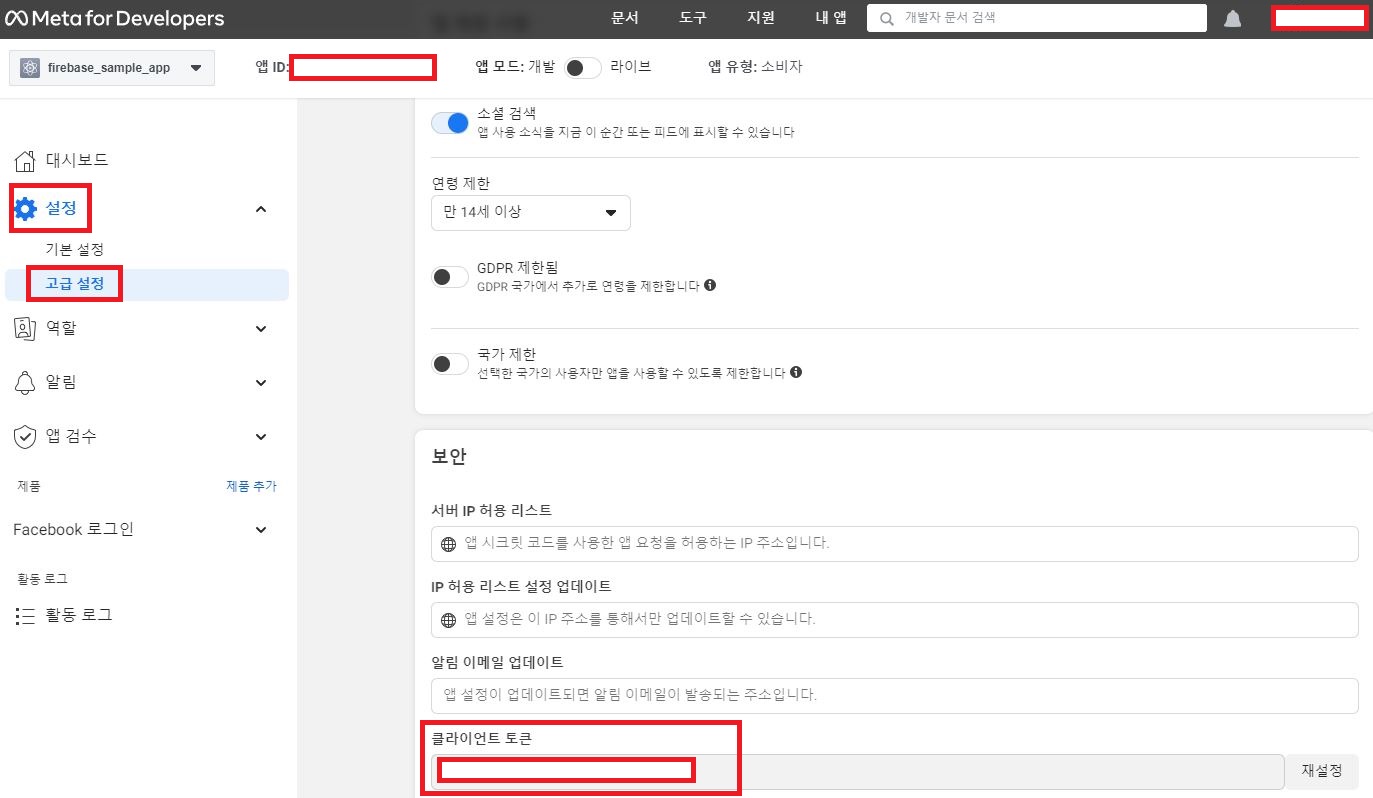The image size is (1373, 798).
Task: Open the 내 앱 top menu
Action: point(830,18)
